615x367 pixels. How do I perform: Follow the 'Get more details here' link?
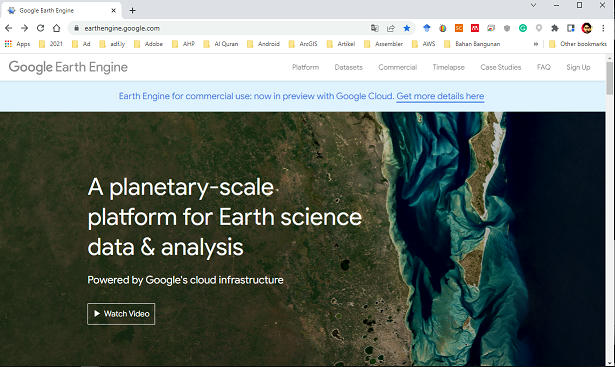440,96
